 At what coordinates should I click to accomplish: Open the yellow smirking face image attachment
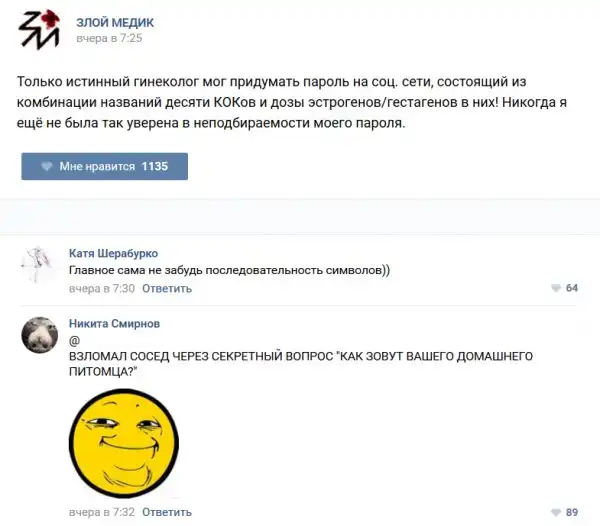(124, 443)
